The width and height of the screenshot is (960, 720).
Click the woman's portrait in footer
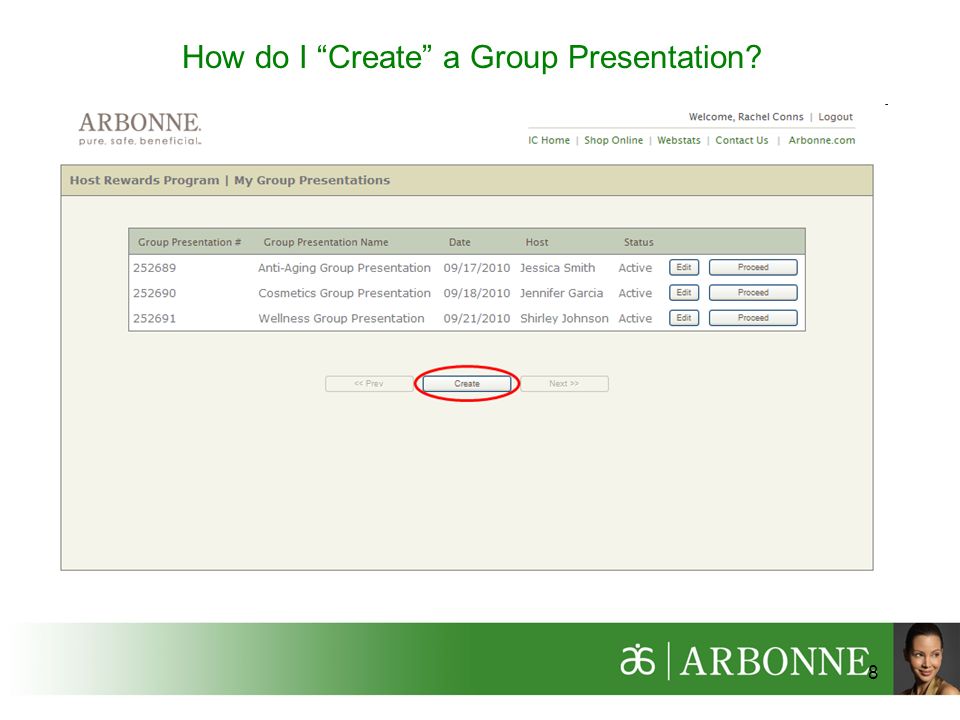(x=926, y=659)
